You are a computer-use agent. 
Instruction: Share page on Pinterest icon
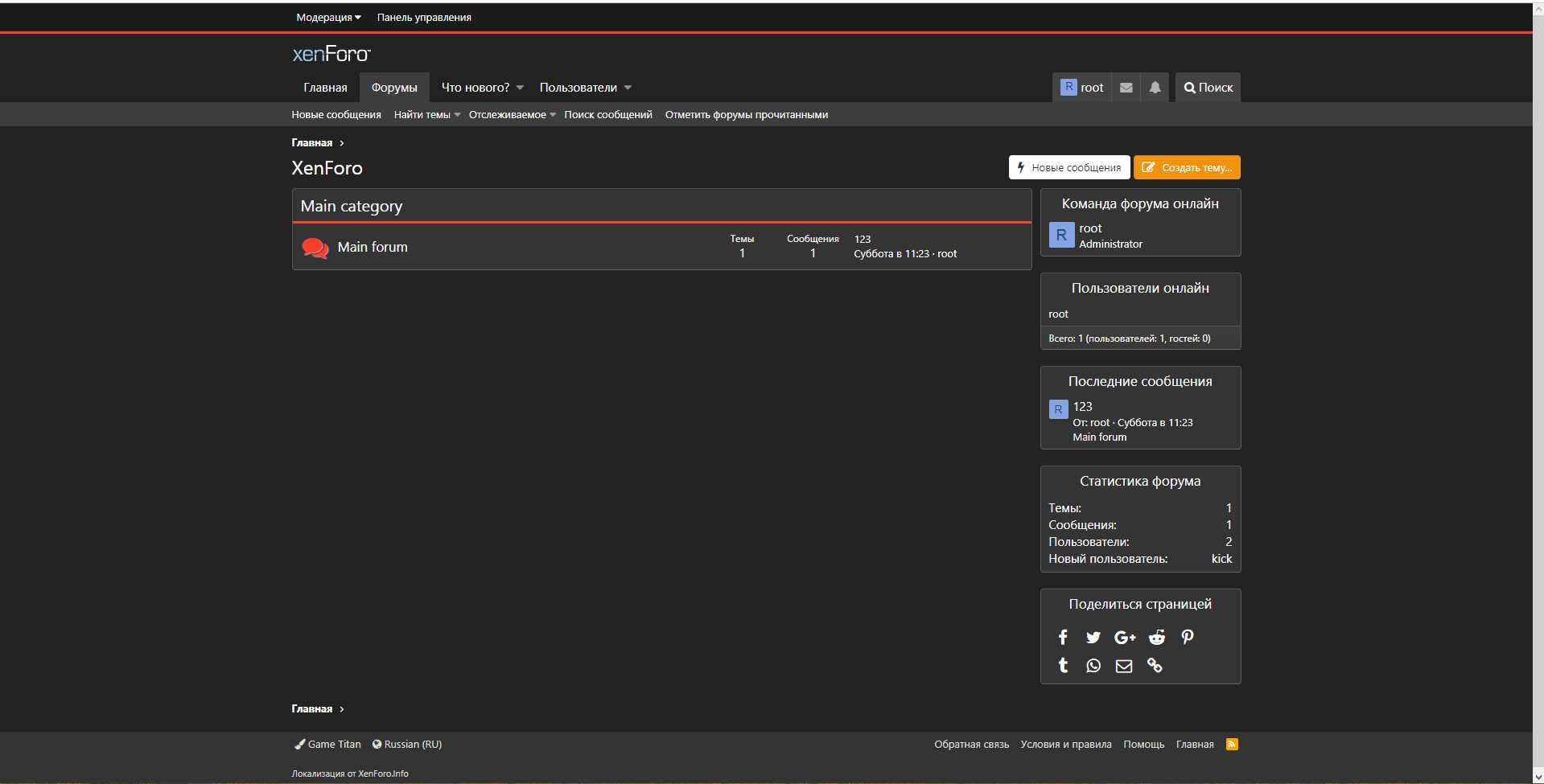click(x=1187, y=638)
